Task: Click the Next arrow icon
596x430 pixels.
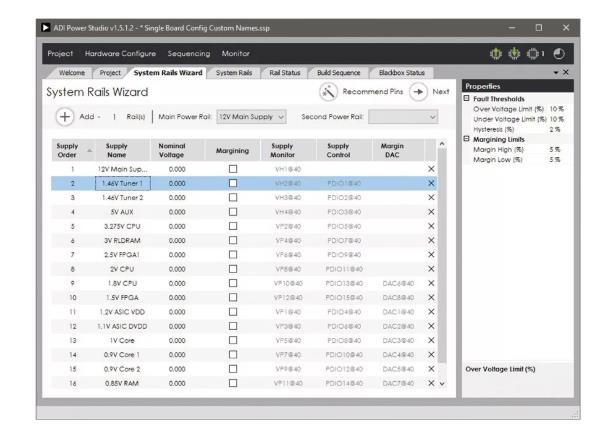Action: pos(418,92)
